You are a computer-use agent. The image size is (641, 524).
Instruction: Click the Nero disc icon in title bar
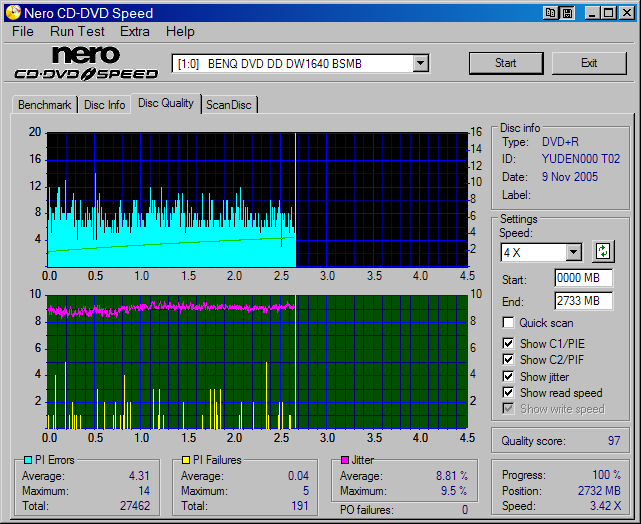point(12,13)
